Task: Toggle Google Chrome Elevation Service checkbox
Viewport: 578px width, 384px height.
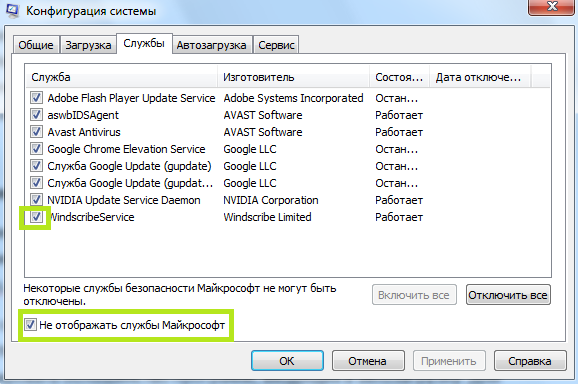Action: (36, 149)
